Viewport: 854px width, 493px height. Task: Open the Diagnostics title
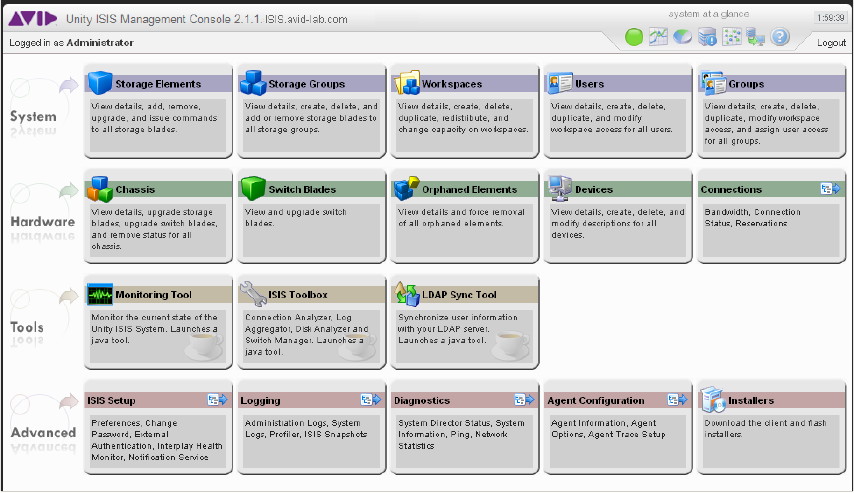pos(422,400)
